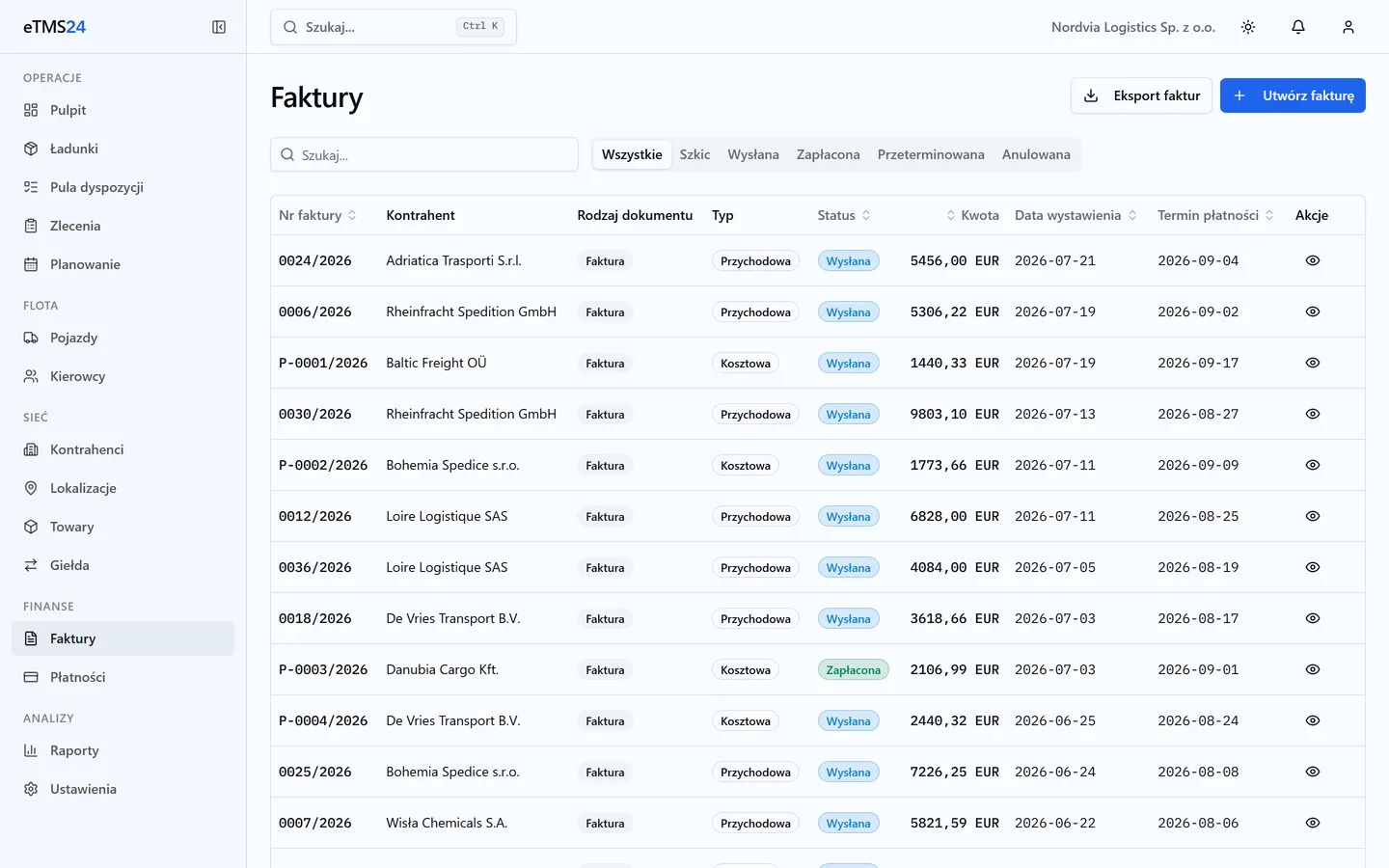Sort by Kwota column

click(972, 215)
